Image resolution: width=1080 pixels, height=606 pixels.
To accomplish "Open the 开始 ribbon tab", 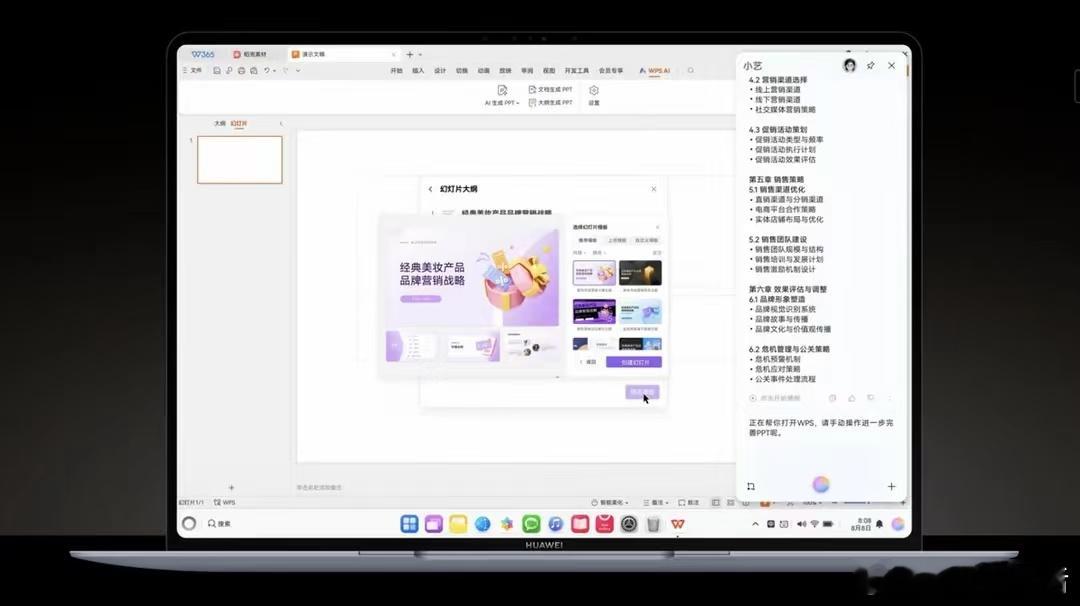I will 396,70.
